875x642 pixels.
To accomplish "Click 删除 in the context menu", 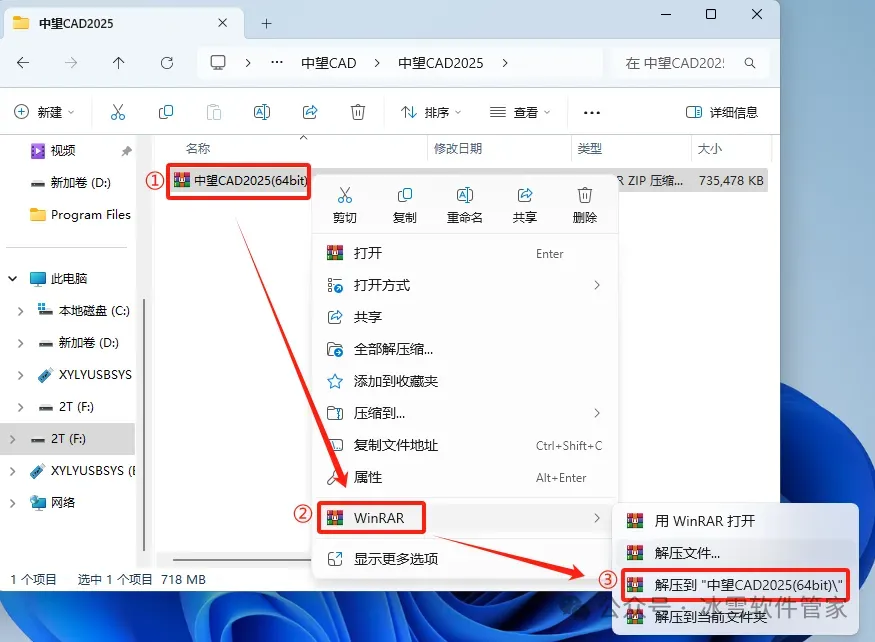I will (x=584, y=205).
